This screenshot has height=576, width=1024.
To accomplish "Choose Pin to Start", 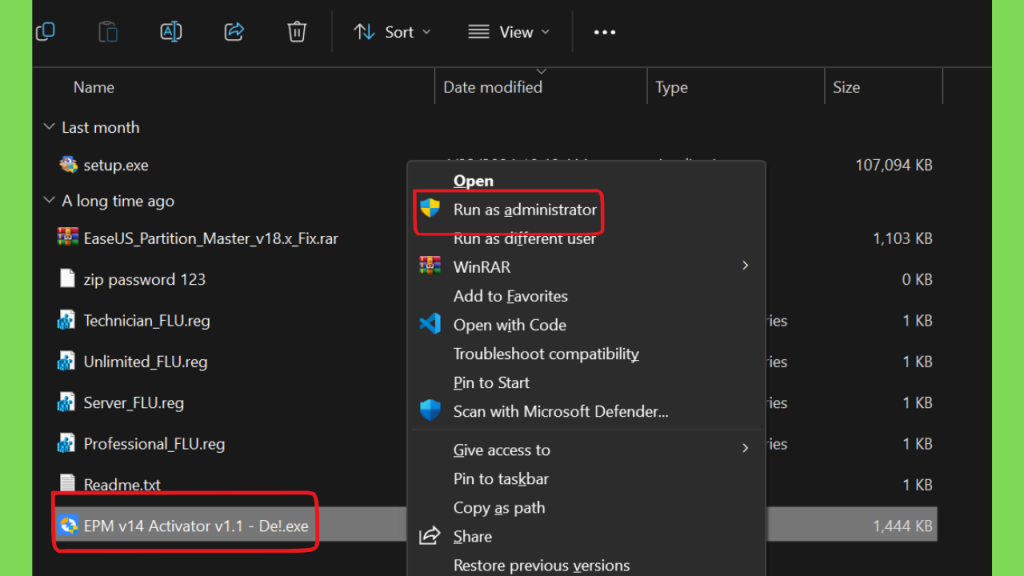I will 491,383.
